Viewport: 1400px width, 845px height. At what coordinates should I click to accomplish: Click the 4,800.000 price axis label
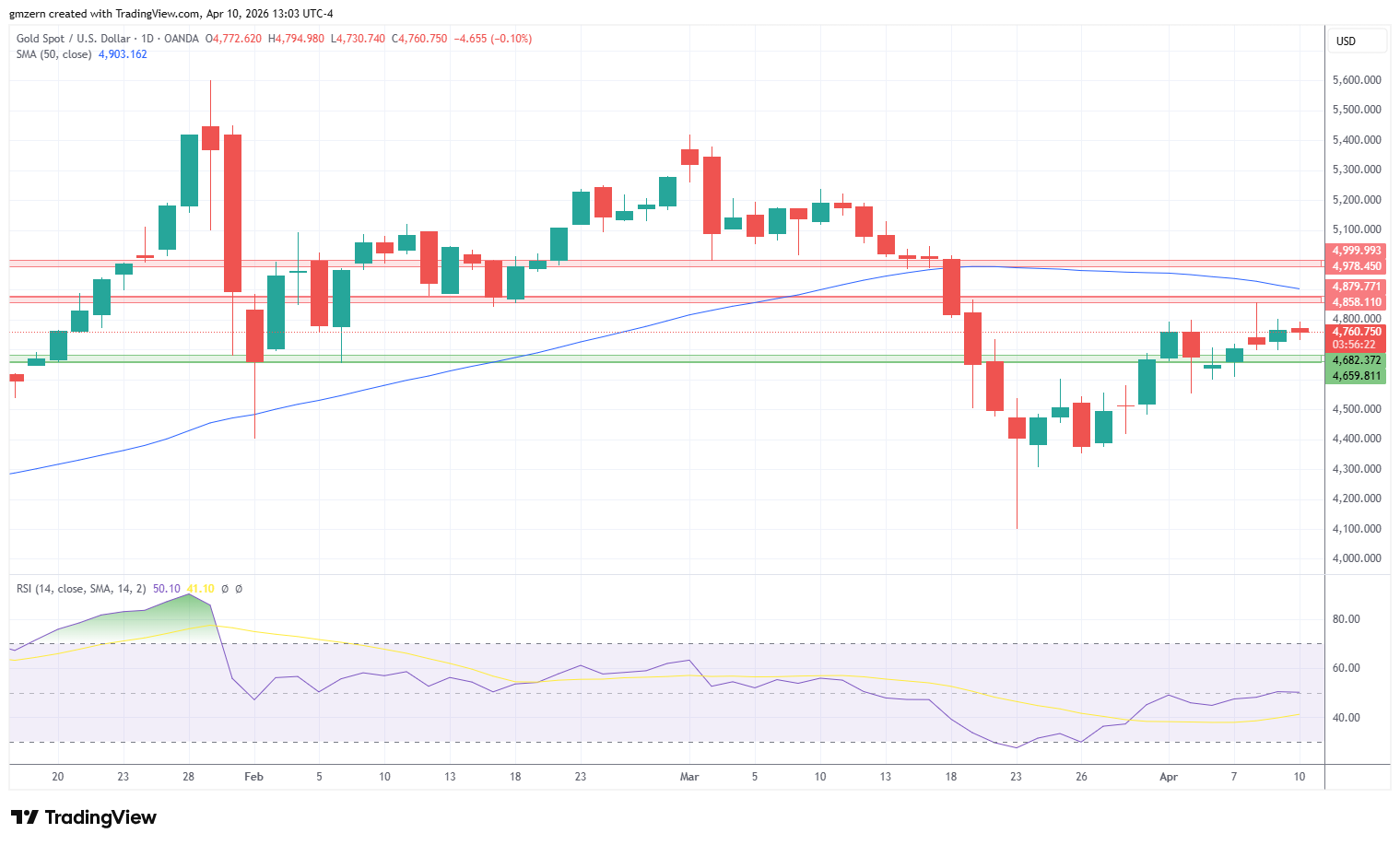(x=1357, y=319)
